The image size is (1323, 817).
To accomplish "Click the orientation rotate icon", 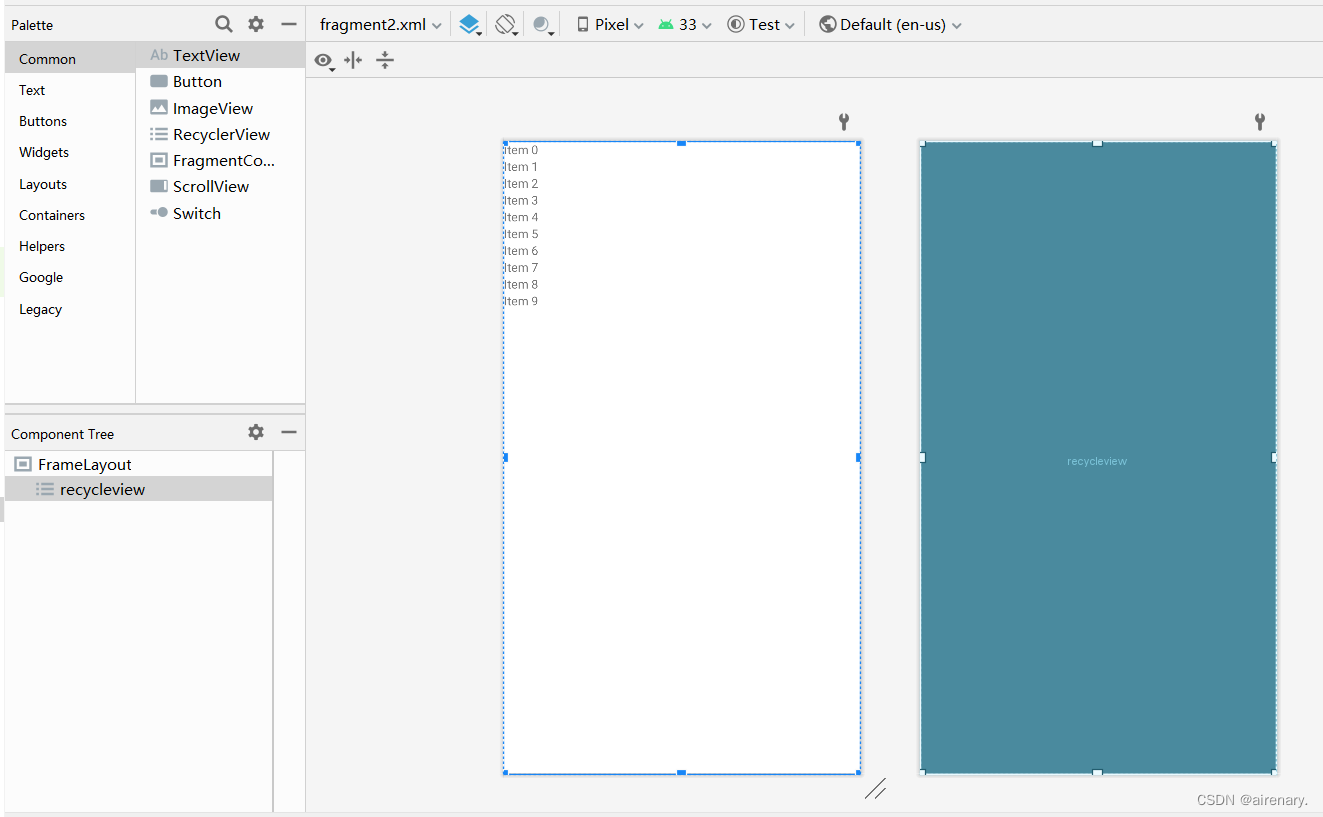I will coord(506,23).
